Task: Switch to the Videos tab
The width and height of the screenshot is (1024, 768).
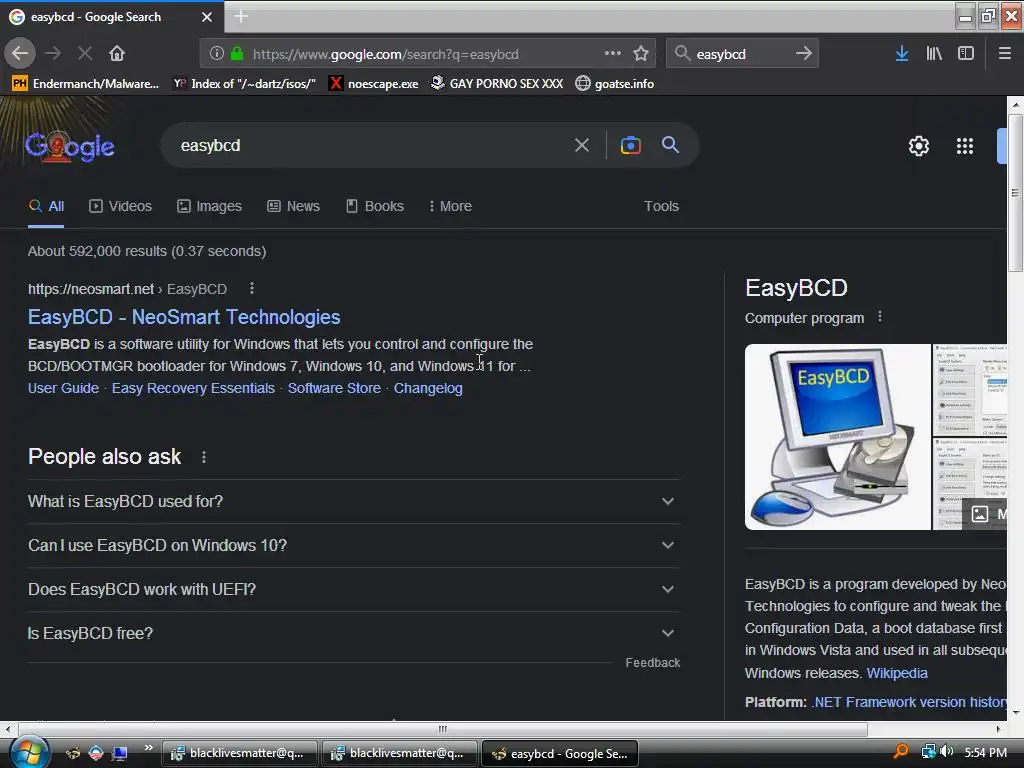Action: point(120,206)
